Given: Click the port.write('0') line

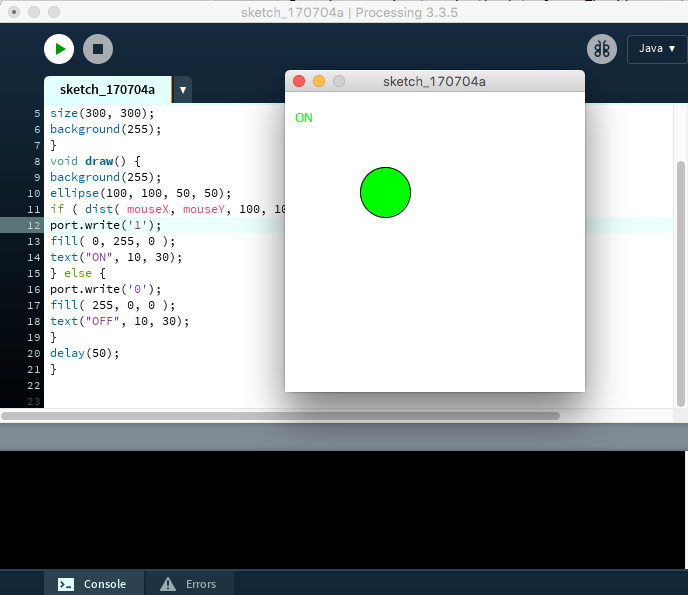Looking at the screenshot, I should 105,289.
